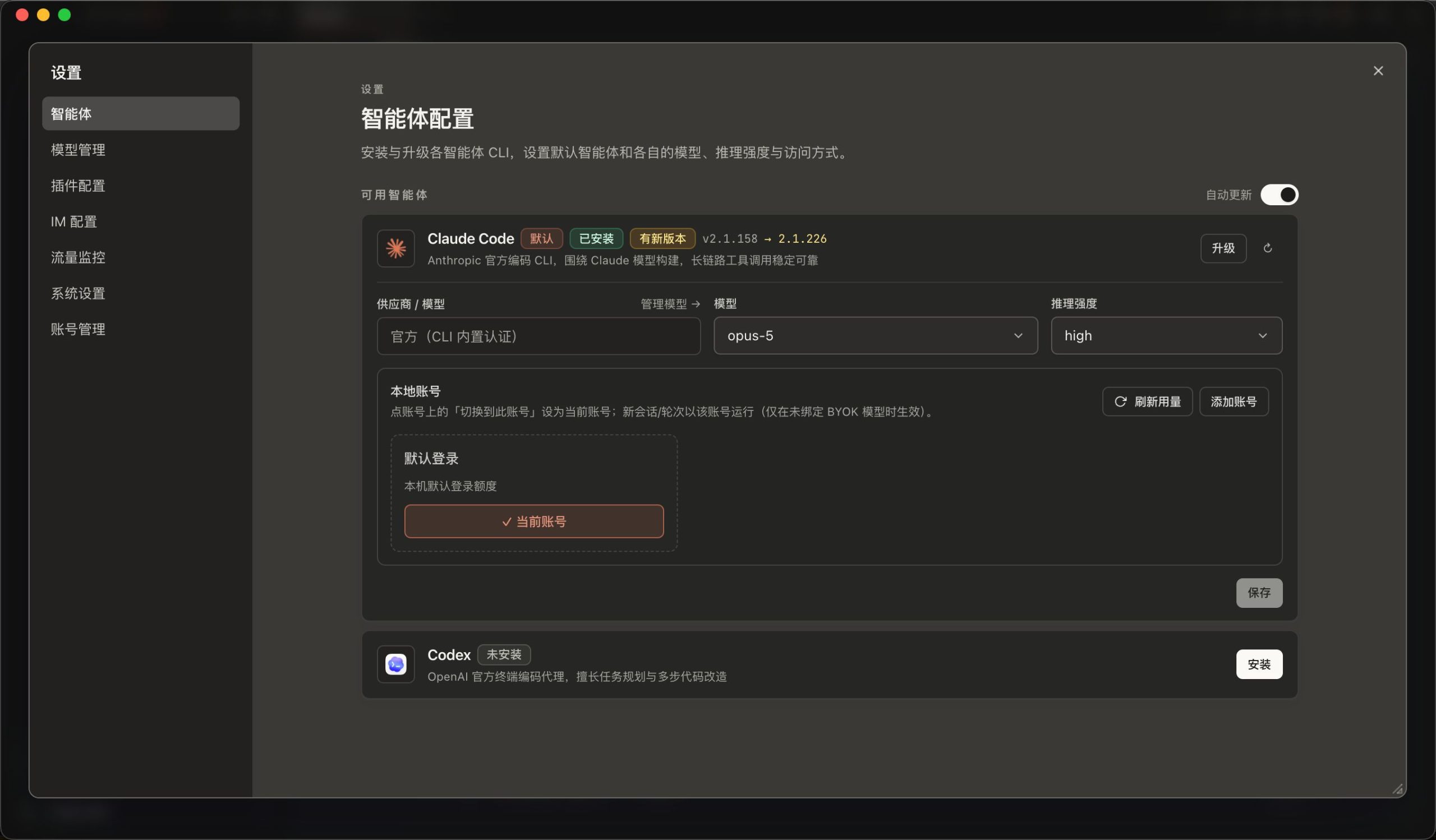Open the 推理强度 dropdown showing high
This screenshot has height=840, width=1436.
point(1166,335)
